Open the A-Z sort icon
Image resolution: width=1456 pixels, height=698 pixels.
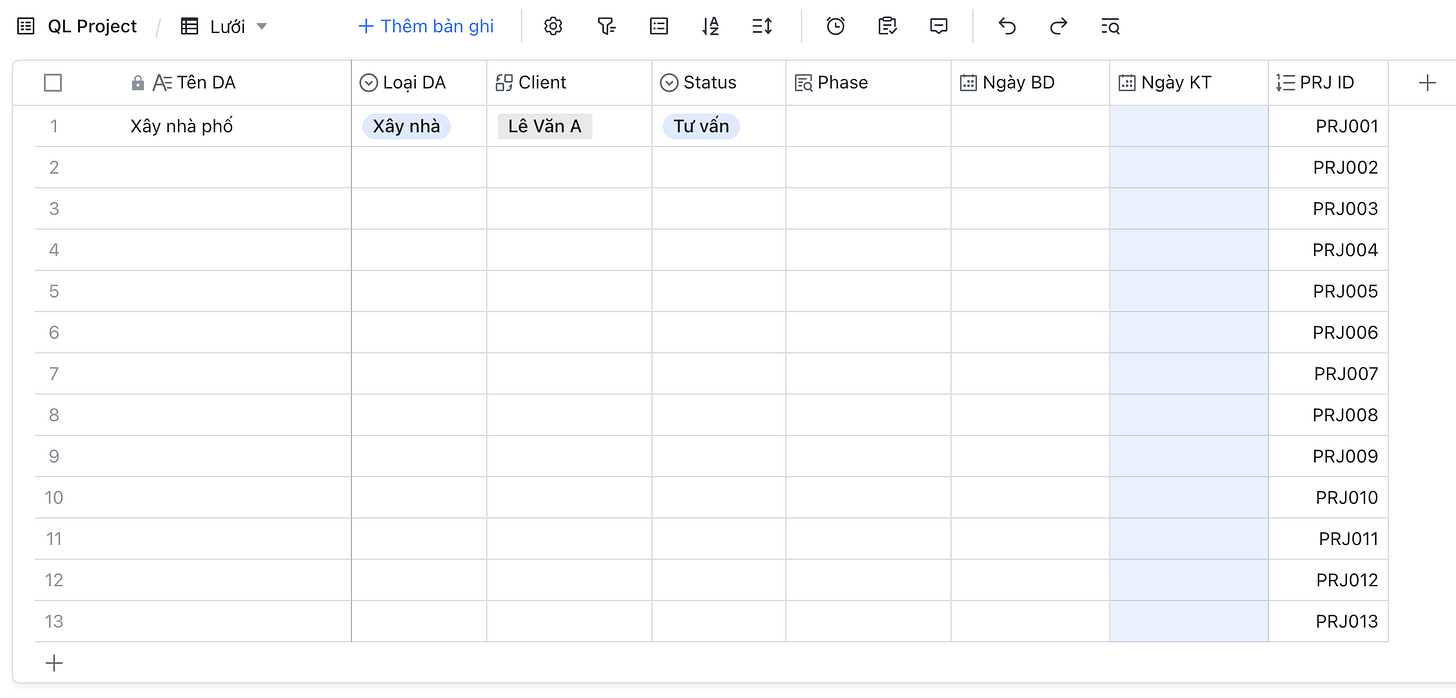point(711,27)
